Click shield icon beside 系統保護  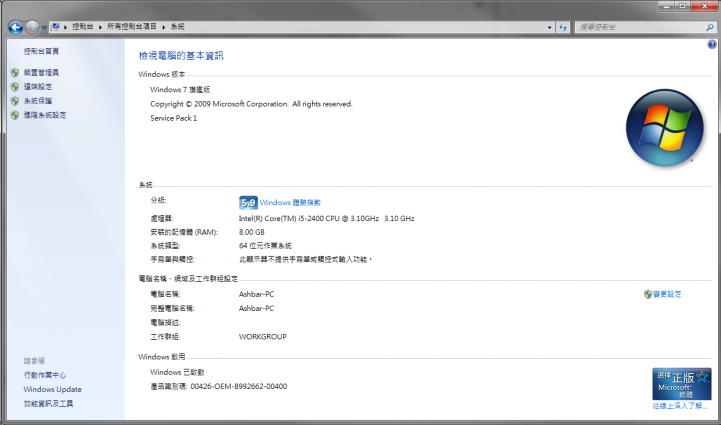tap(15, 101)
